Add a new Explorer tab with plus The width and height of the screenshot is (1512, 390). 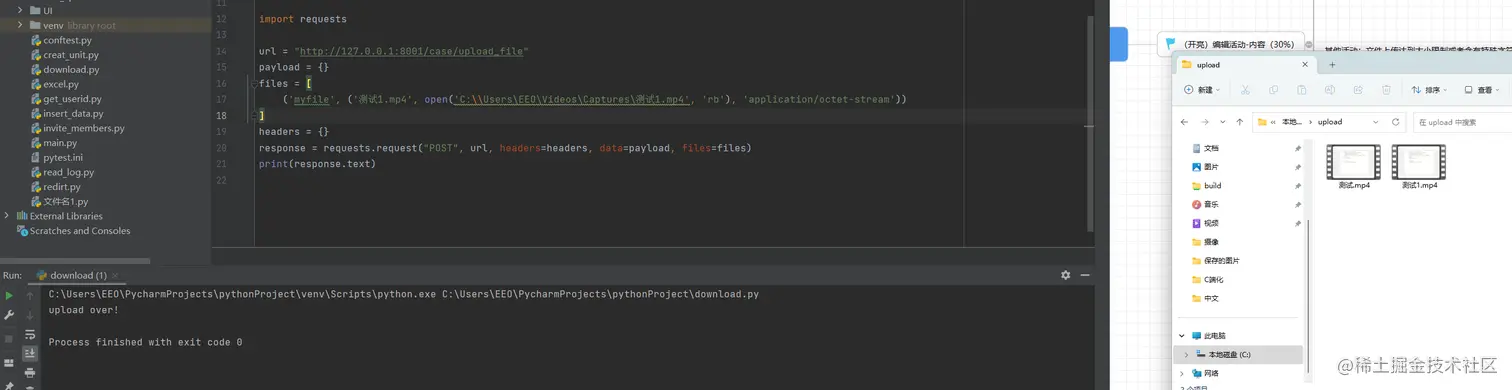pyautogui.click(x=1332, y=65)
